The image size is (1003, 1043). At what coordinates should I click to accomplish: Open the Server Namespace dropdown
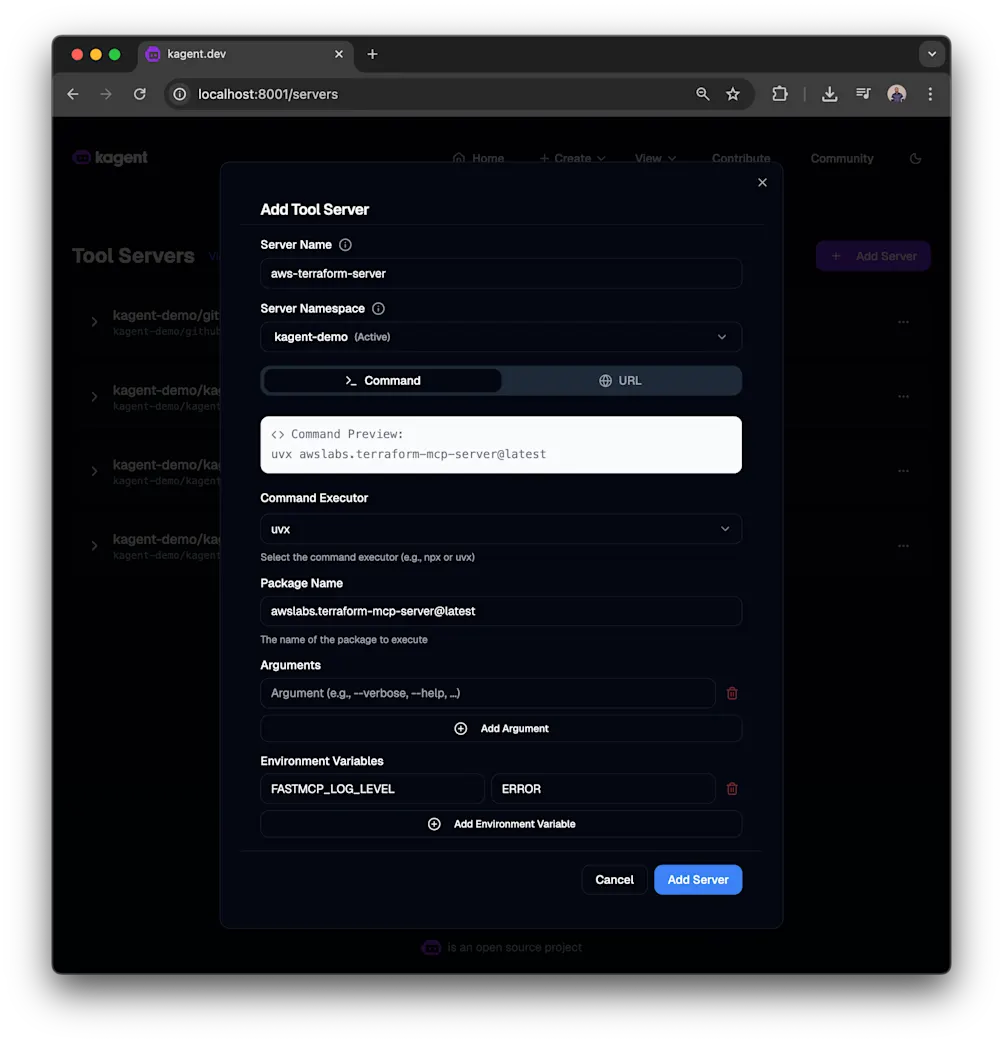click(500, 337)
